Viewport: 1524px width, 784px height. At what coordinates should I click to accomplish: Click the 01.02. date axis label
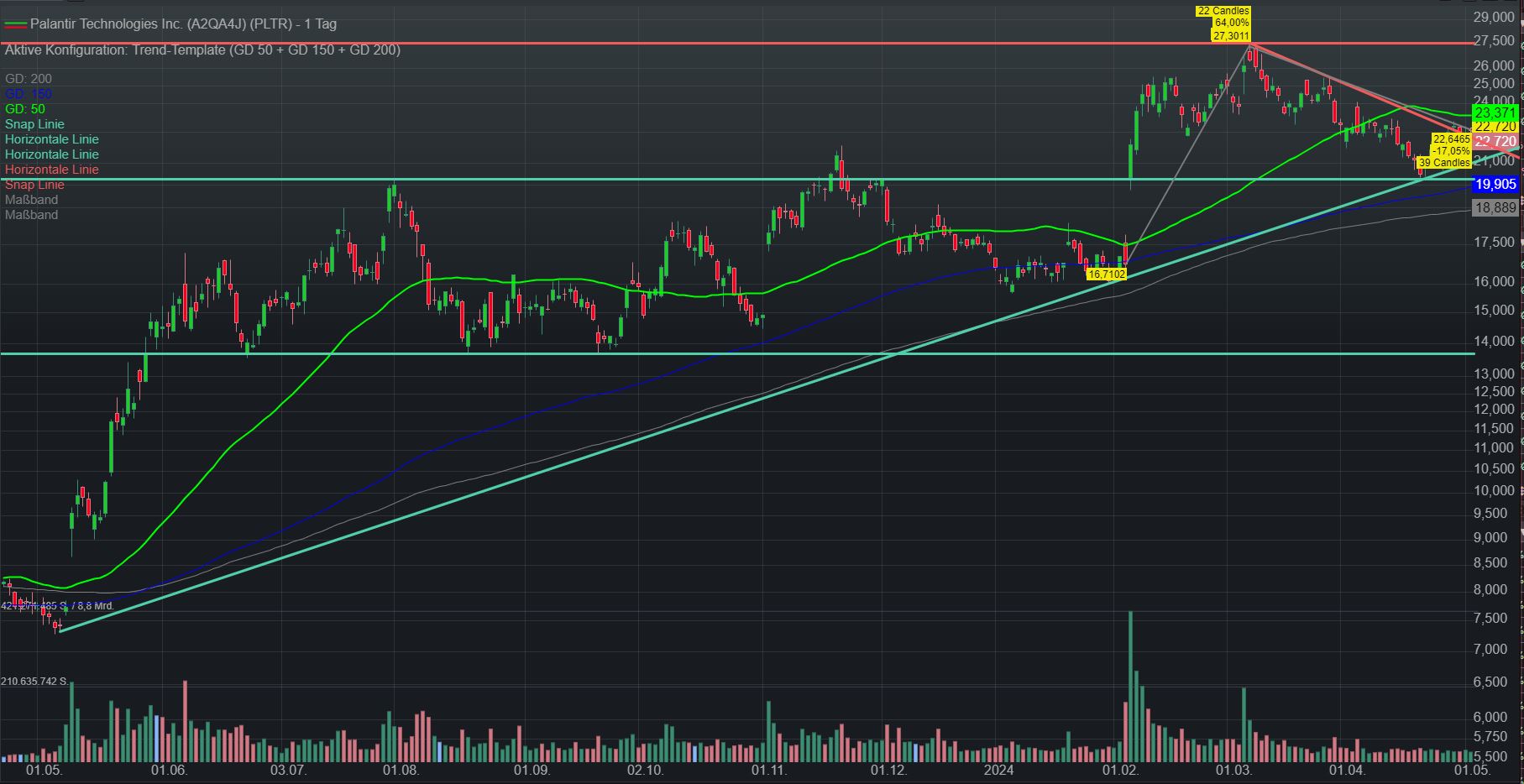[1120, 770]
